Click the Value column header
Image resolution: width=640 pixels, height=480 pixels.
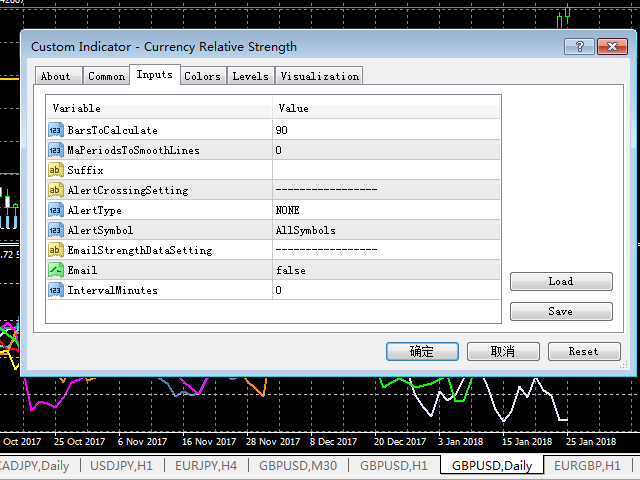click(386, 108)
